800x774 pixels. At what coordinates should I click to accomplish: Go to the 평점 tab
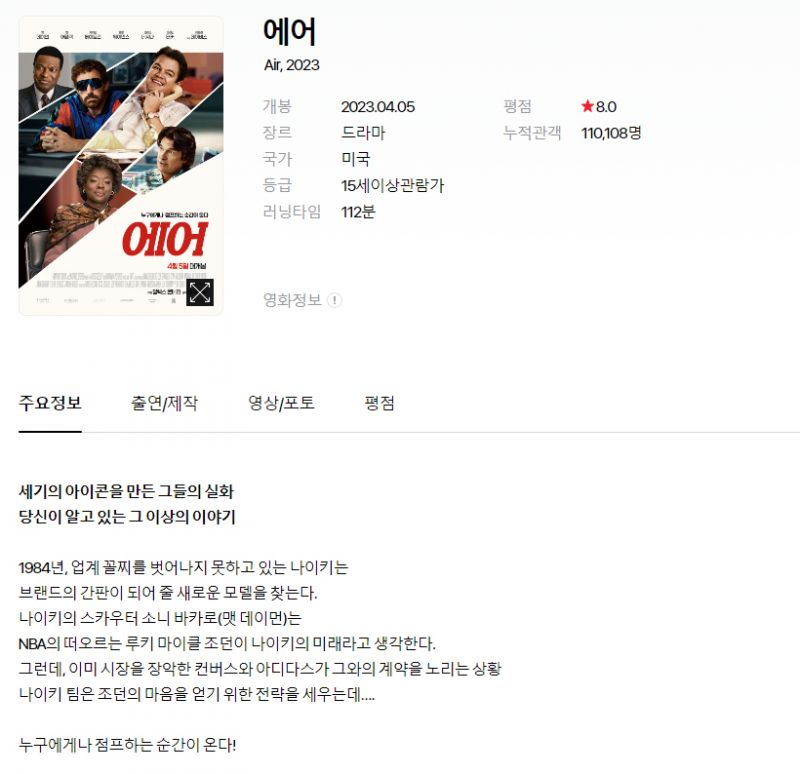[380, 403]
